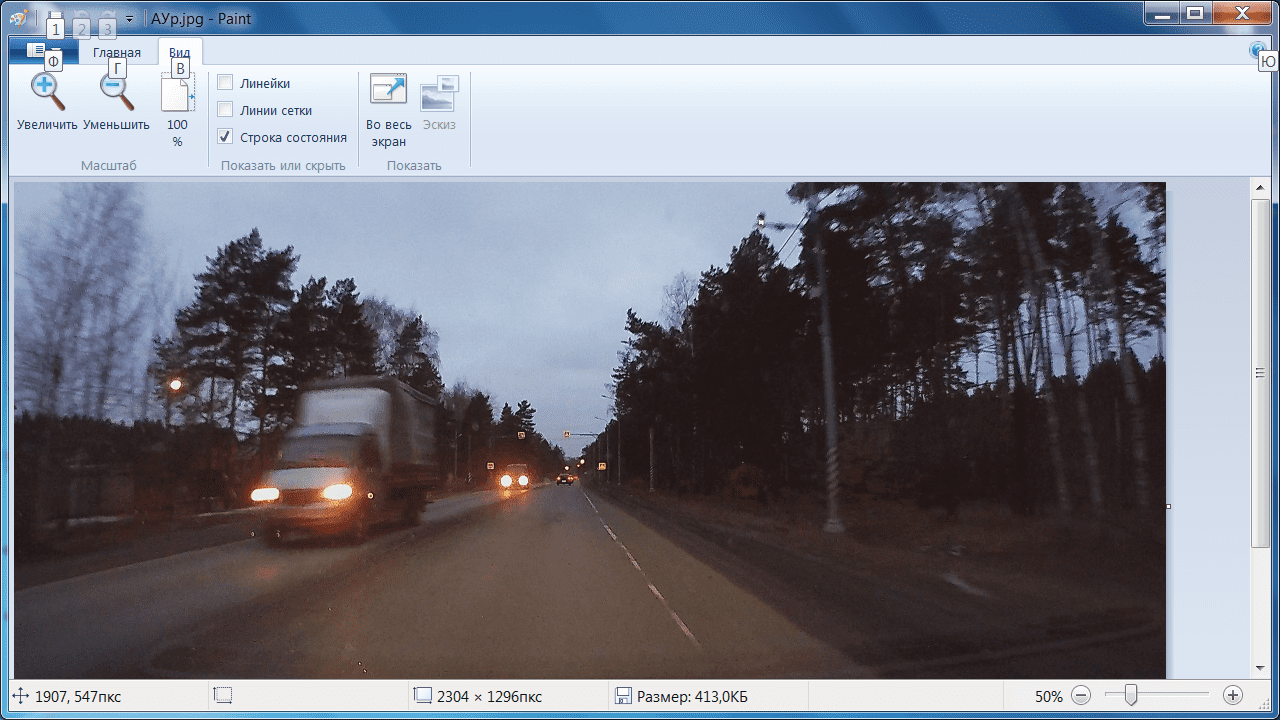Image resolution: width=1280 pixels, height=720 pixels.
Task: Click the Paint app icon in title bar
Action: 19,16
